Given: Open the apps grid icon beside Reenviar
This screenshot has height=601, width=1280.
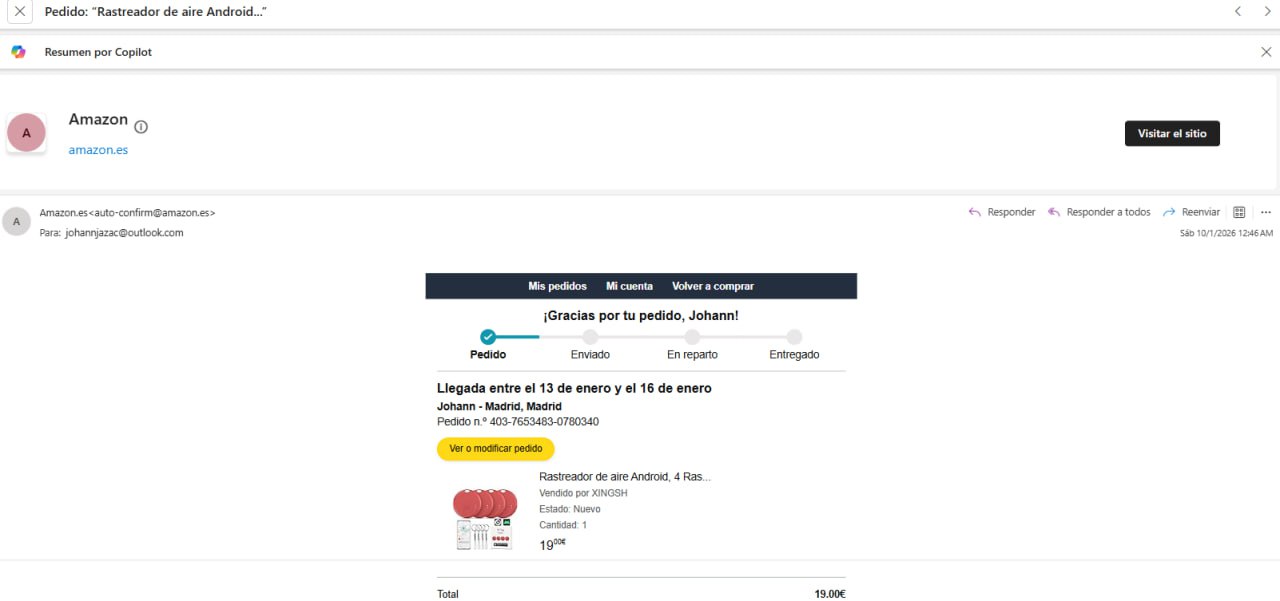Looking at the screenshot, I should point(1239,212).
